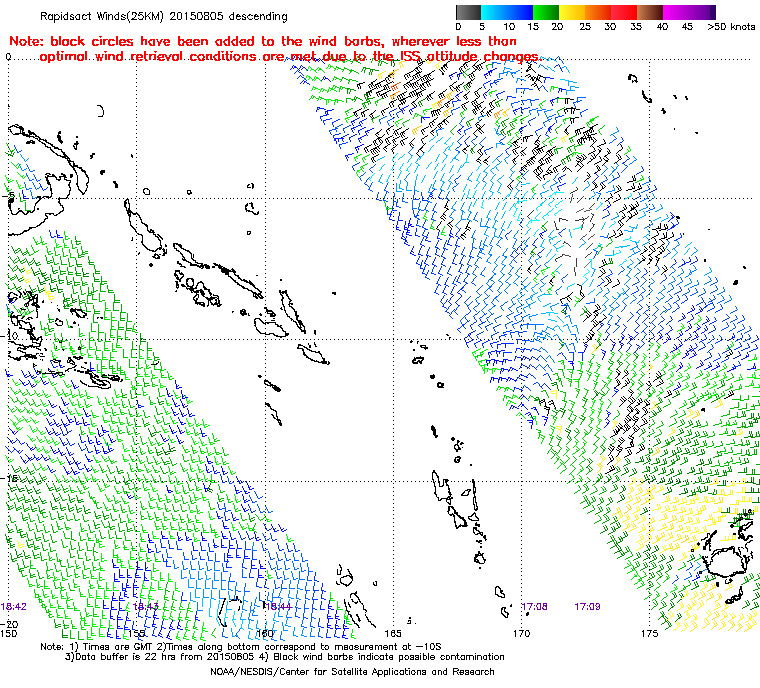
Task: Click the '17:08' time label
Action: [x=535, y=607]
